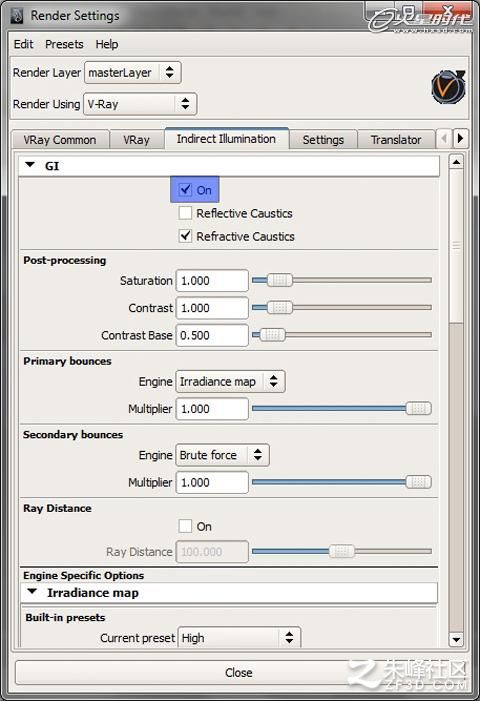Click the Saturation value field
Screen dimensions: 480x701
[212, 281]
